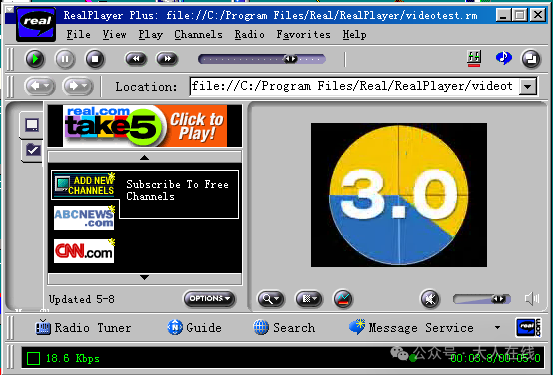Expand the Location dropdown arrow
This screenshot has width=553, height=375.
528,86
